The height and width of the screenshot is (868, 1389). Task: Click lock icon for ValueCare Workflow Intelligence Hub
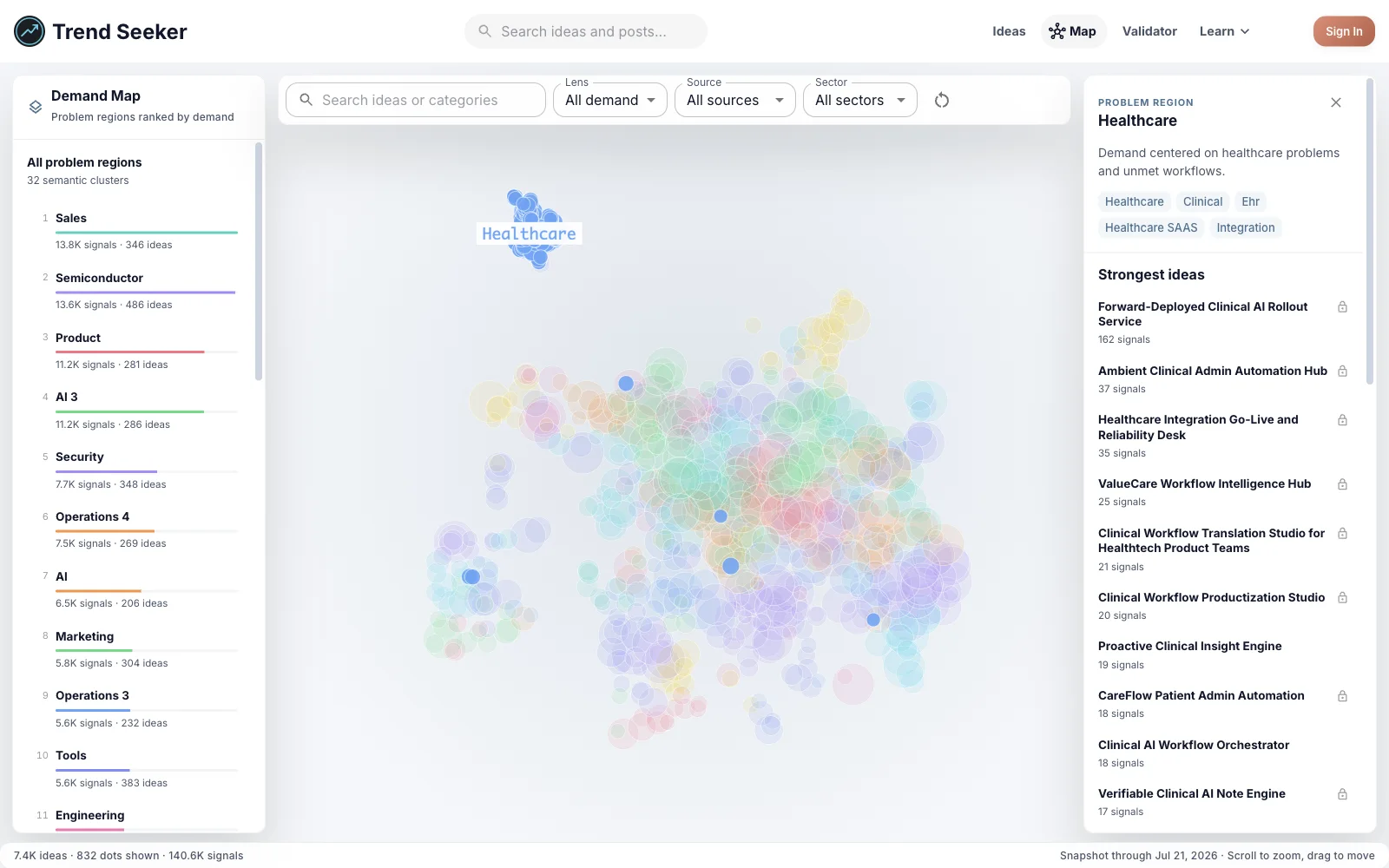click(x=1342, y=484)
